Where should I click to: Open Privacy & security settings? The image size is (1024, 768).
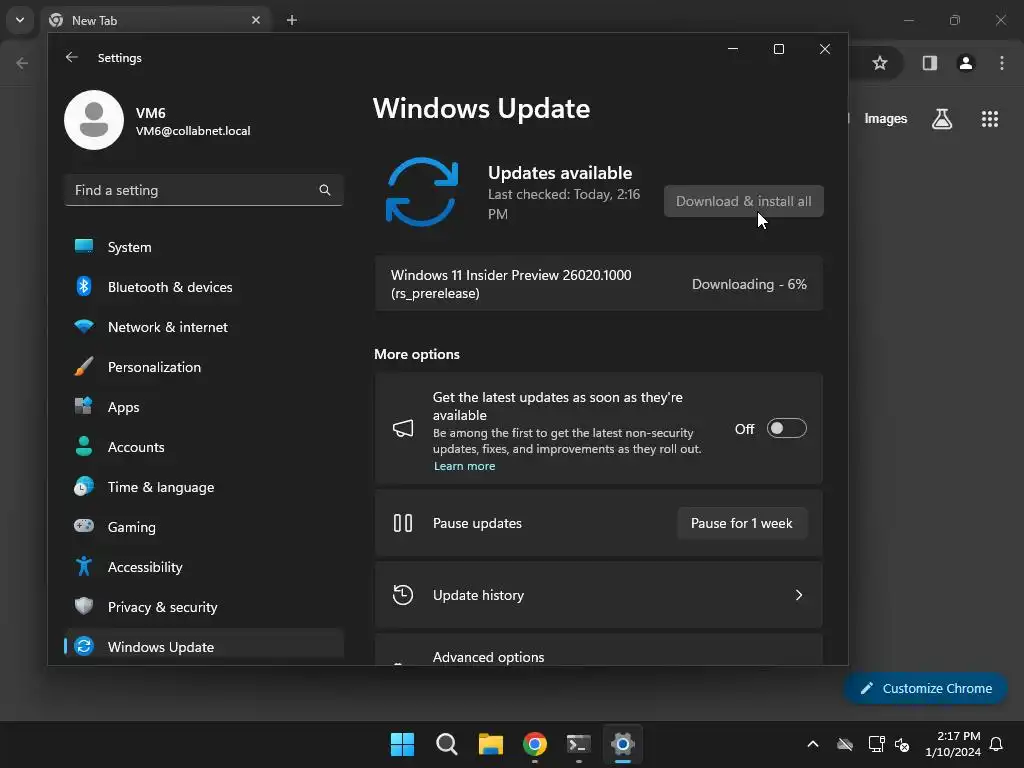pyautogui.click(x=204, y=607)
